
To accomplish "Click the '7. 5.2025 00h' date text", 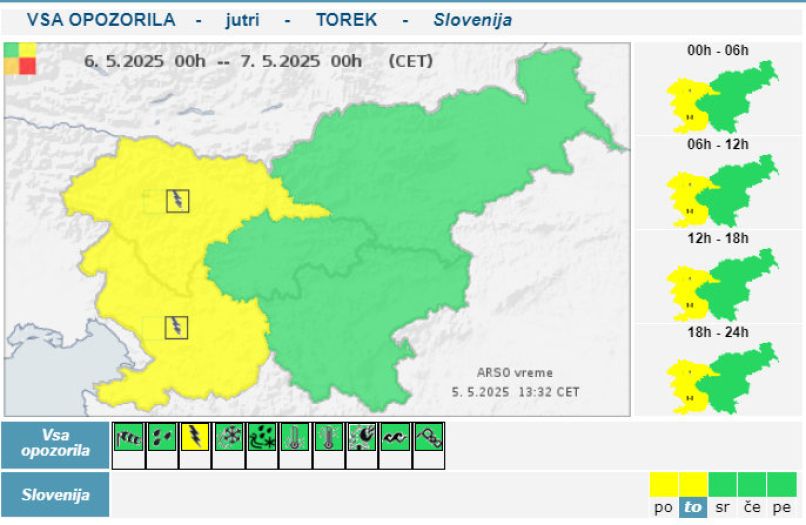I will pos(301,61).
